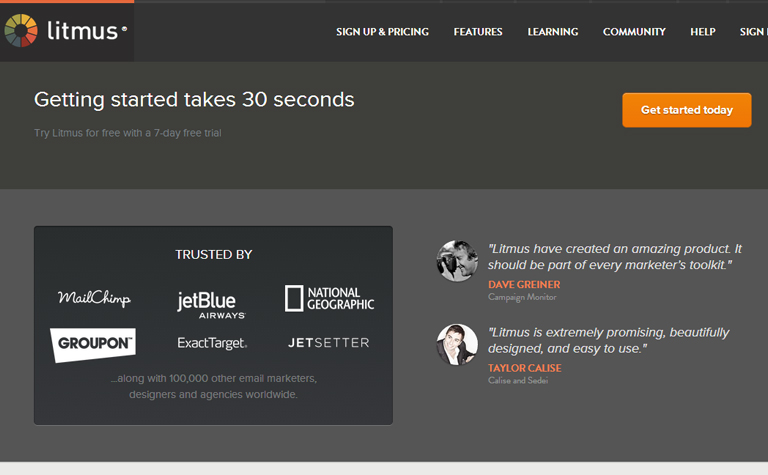Click the Litmus color wheel logo icon
The height and width of the screenshot is (475, 768).
click(21, 31)
